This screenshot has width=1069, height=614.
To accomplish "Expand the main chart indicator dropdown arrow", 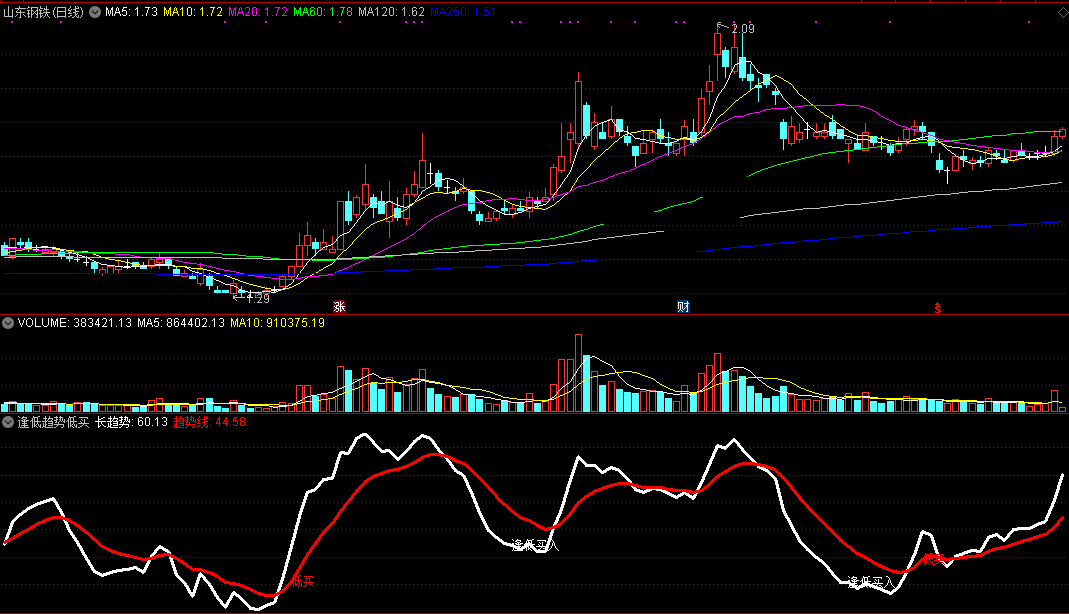I will coord(95,12).
